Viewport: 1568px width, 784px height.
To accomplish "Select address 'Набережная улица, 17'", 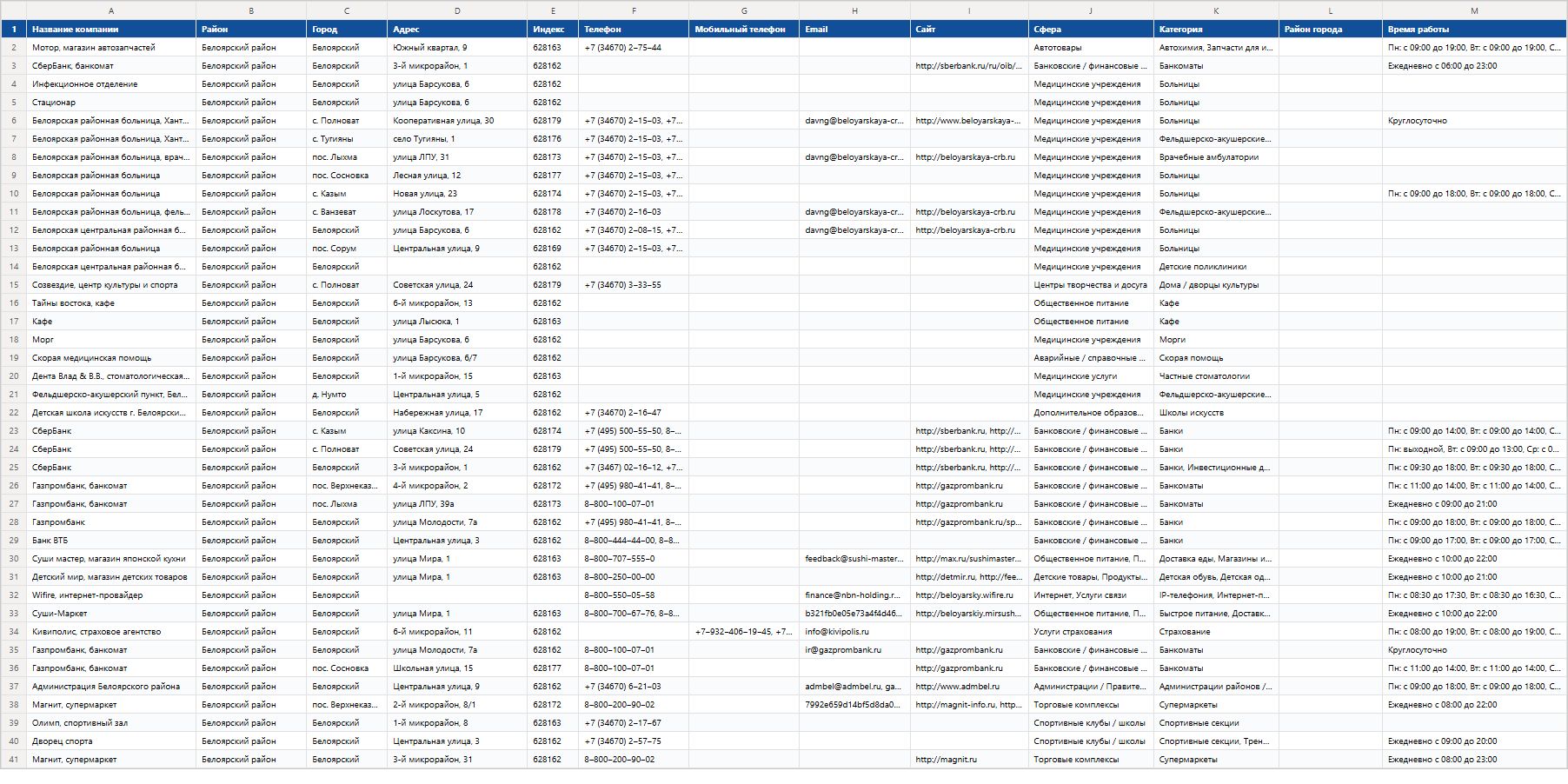I will (x=457, y=413).
